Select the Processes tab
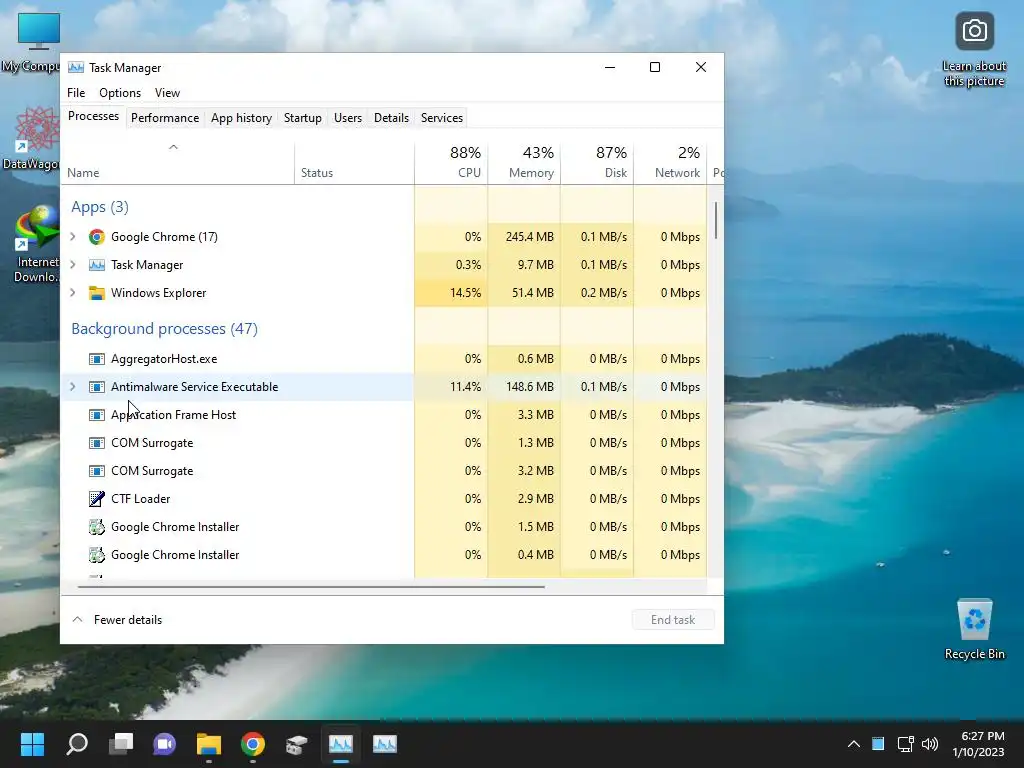 [93, 116]
